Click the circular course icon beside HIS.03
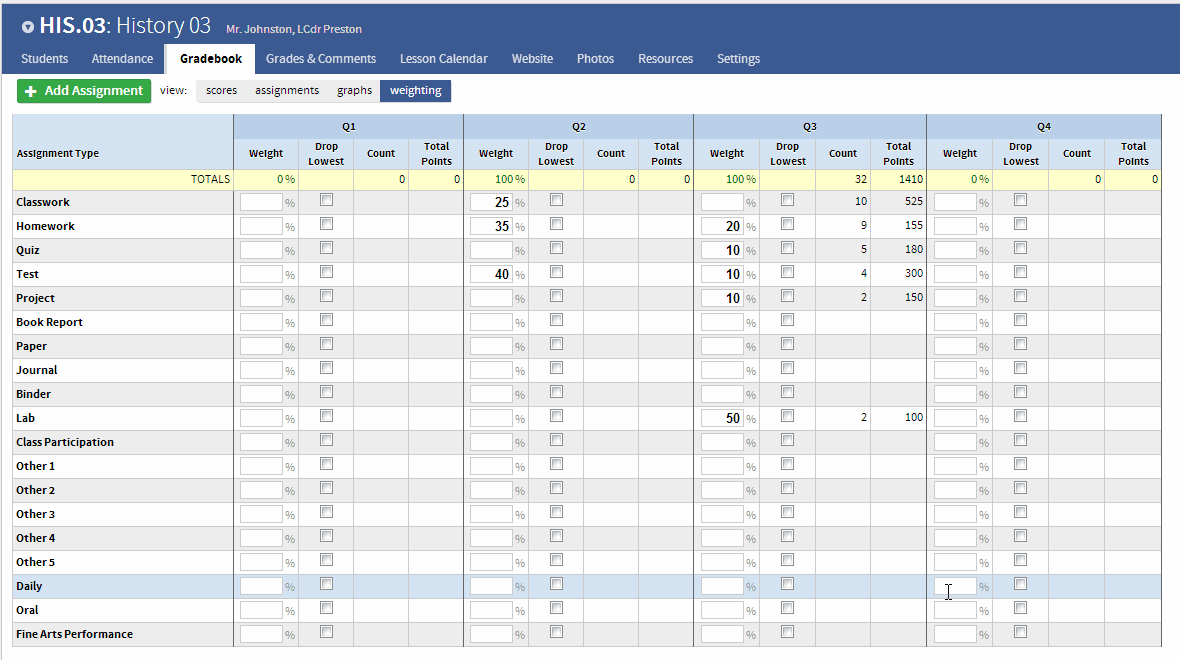The image size is (1180, 660). click(26, 27)
